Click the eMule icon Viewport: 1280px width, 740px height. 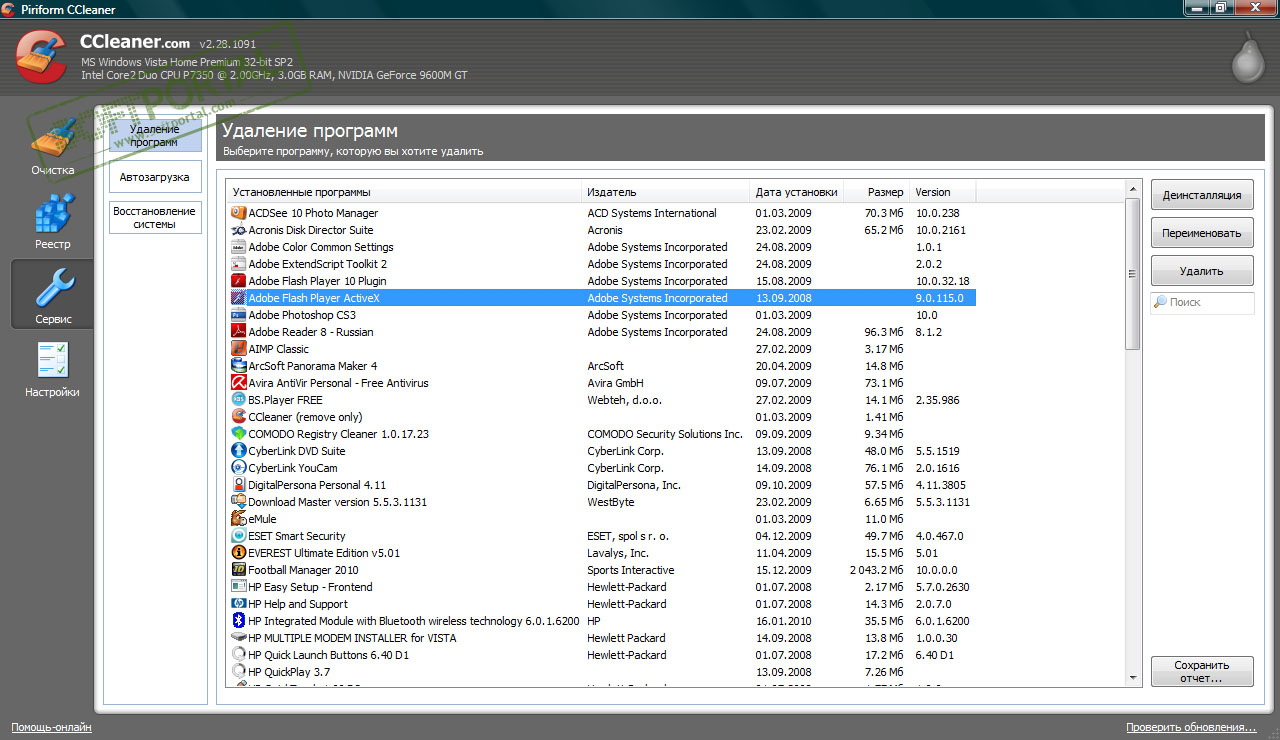coord(239,519)
